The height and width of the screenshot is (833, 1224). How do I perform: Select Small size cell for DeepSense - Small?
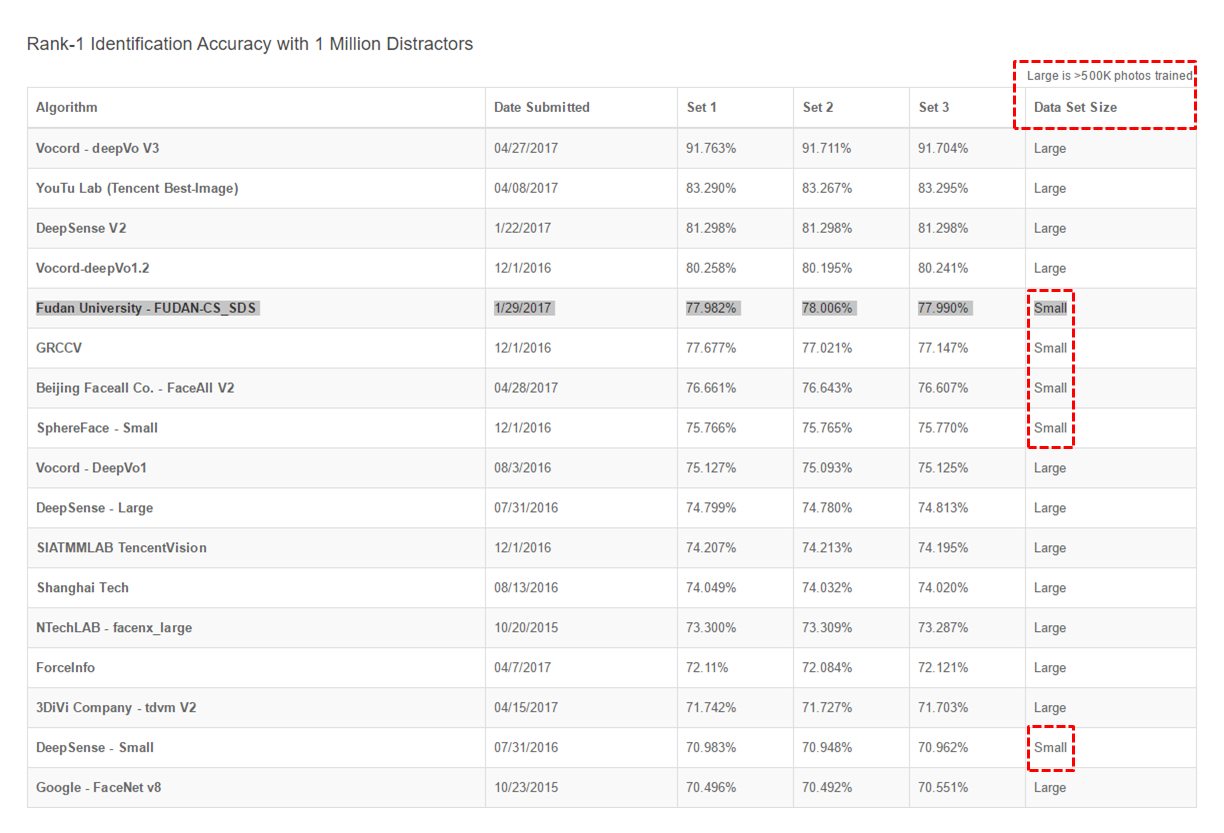pos(1050,748)
